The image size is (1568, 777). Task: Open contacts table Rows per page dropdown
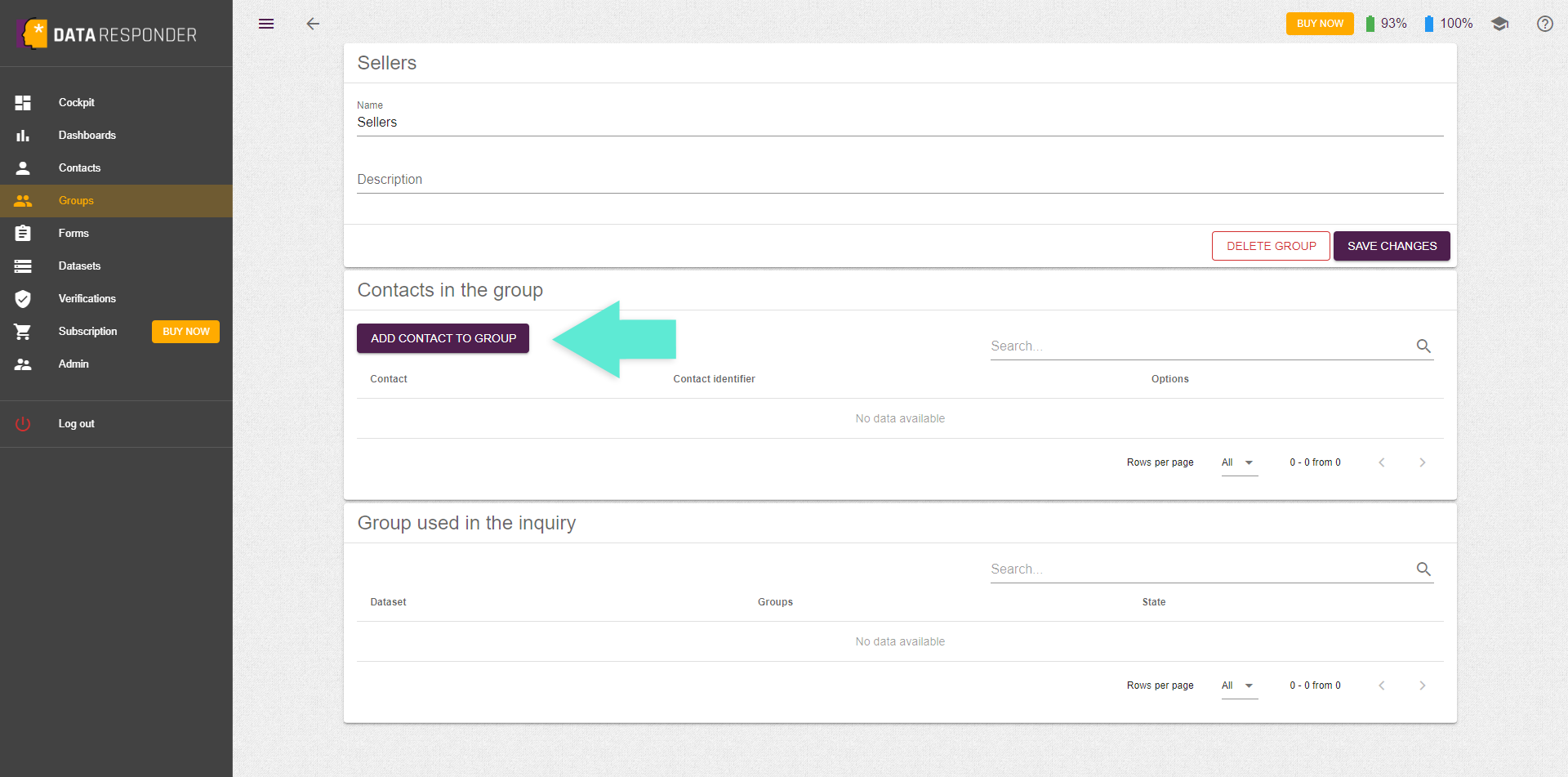pos(1240,462)
